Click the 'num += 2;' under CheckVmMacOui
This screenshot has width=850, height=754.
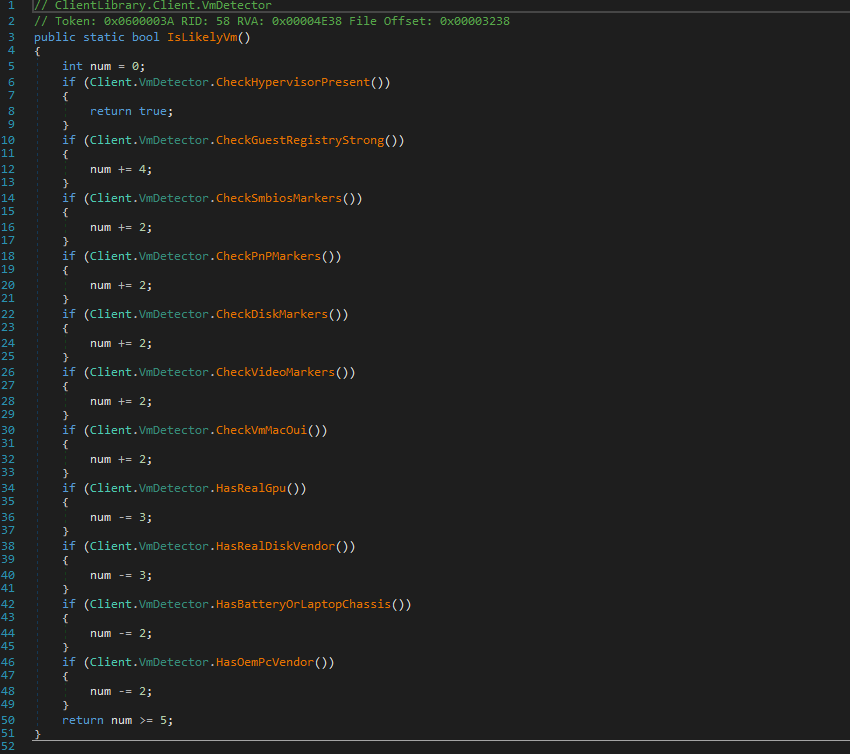click(x=121, y=460)
